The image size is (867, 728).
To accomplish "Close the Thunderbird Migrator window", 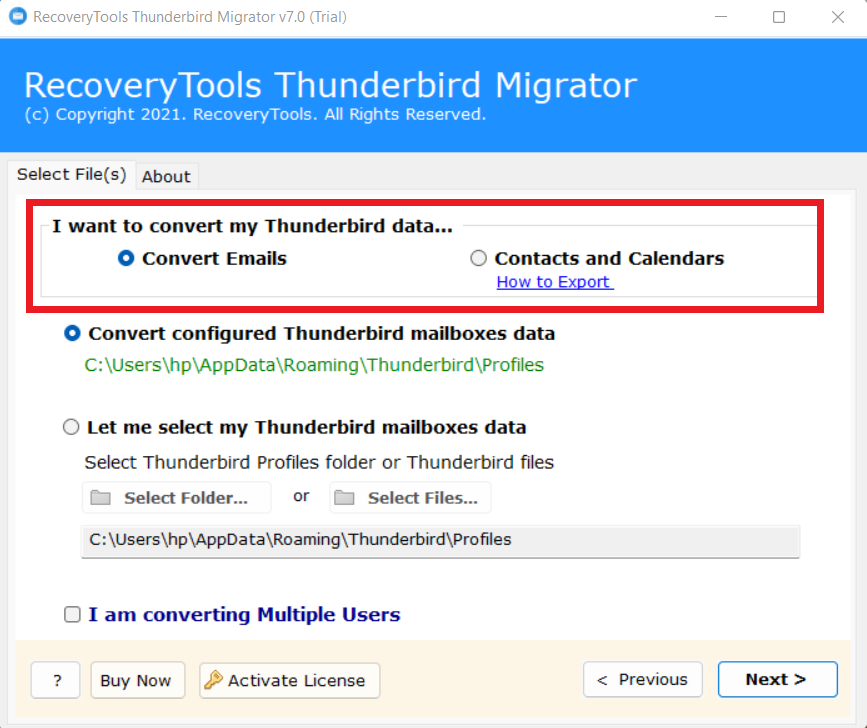I will [838, 17].
